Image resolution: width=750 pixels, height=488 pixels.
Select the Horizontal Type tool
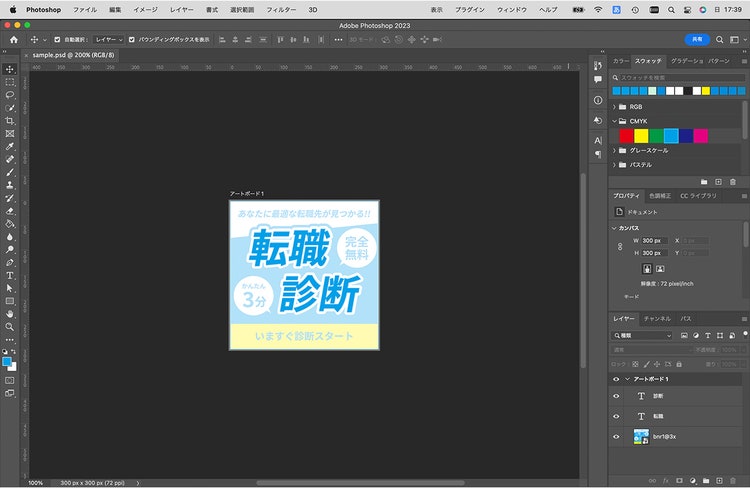click(x=10, y=276)
